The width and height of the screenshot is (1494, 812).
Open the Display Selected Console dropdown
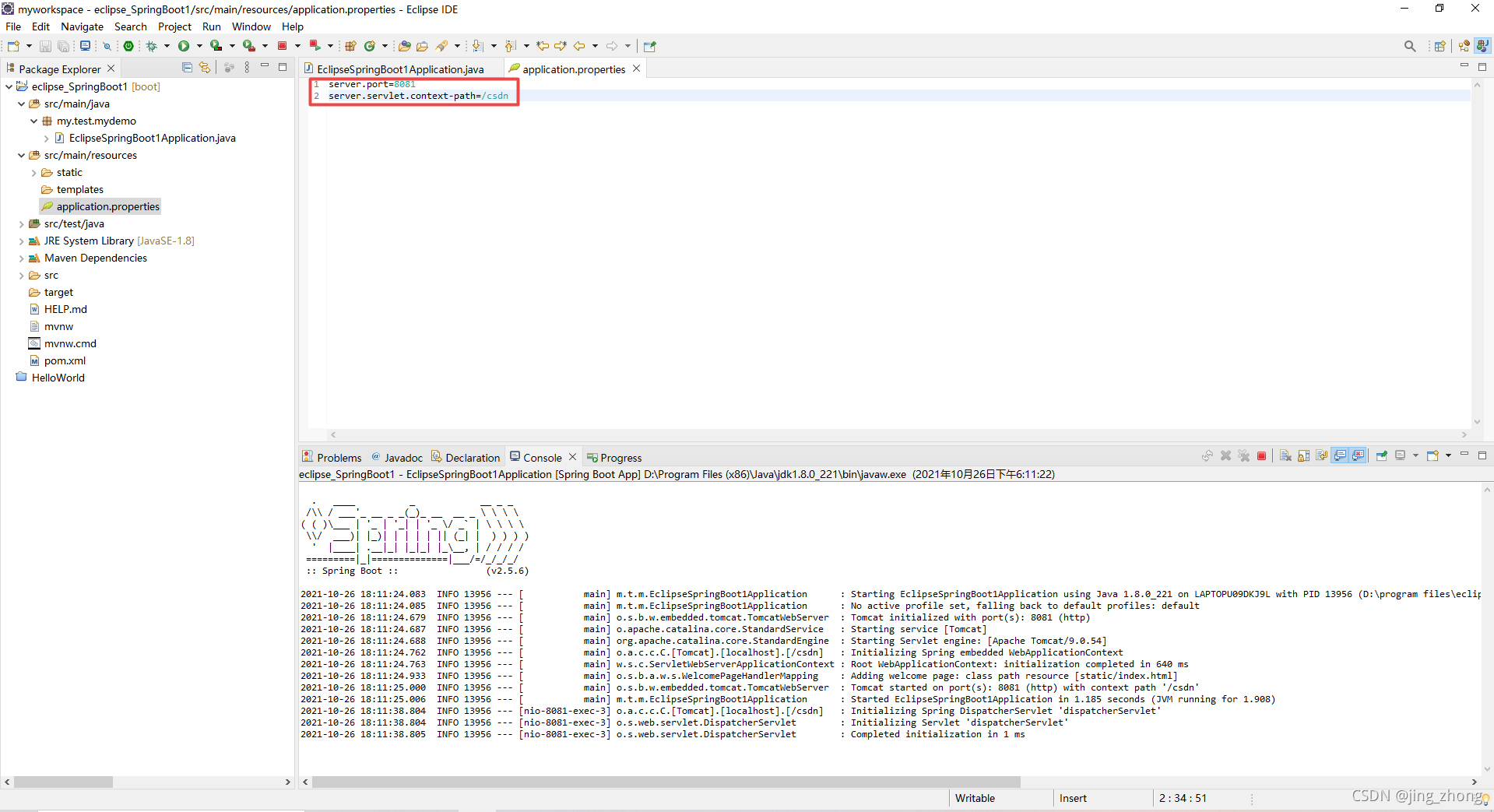[x=1415, y=456]
